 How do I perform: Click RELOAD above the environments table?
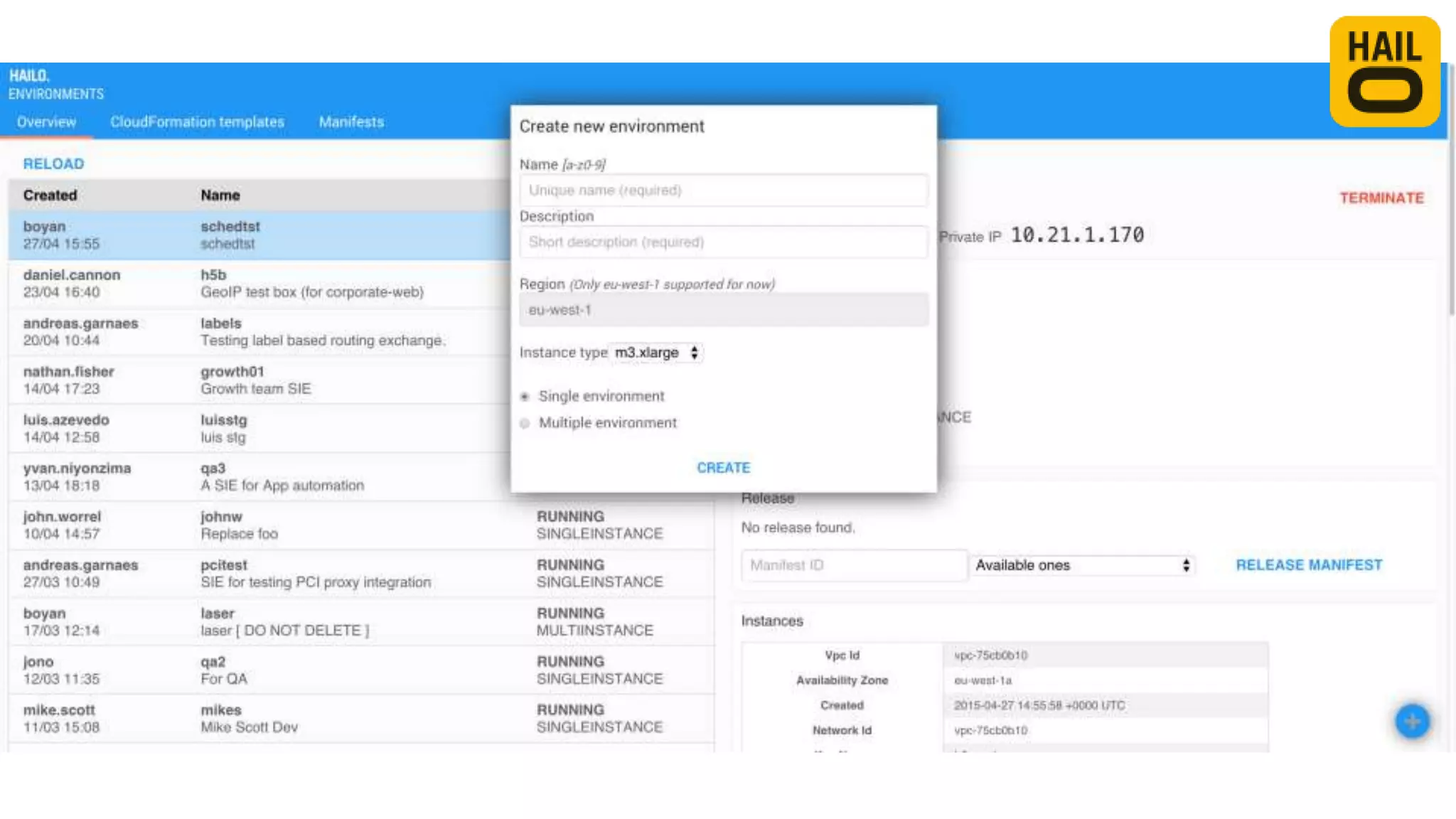pos(53,164)
